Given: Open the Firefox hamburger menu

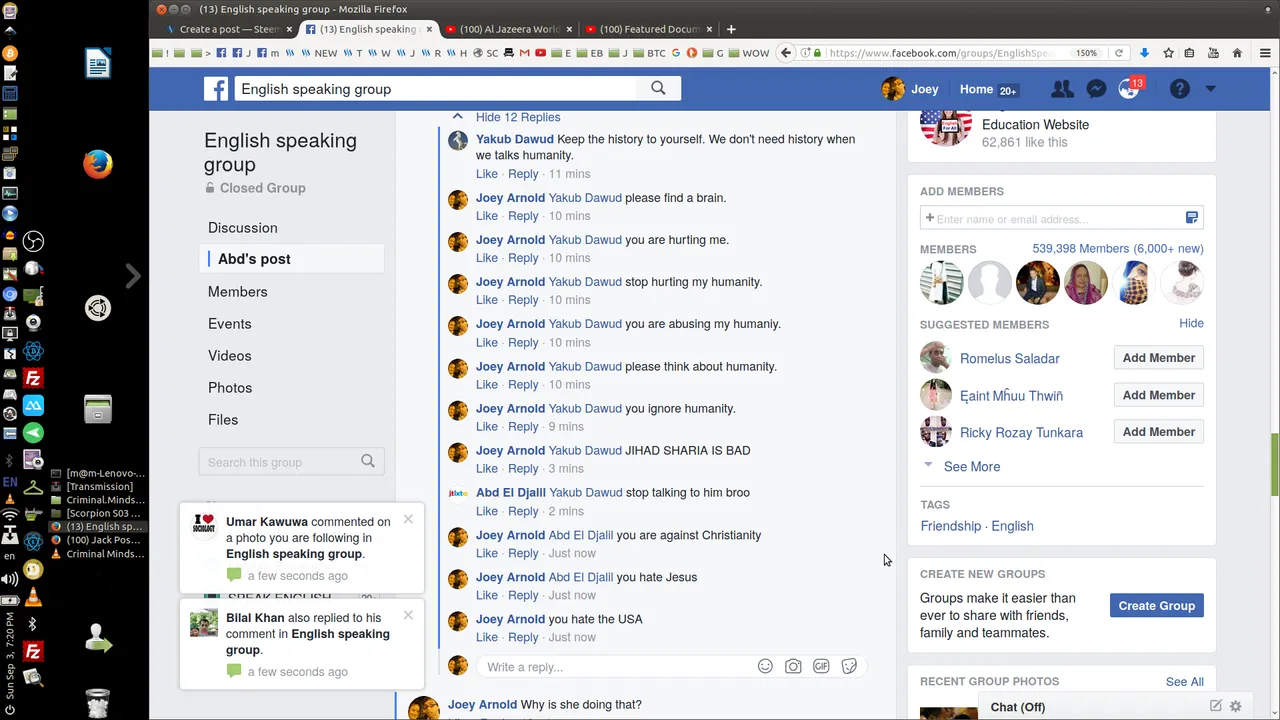Looking at the screenshot, I should tap(1265, 53).
